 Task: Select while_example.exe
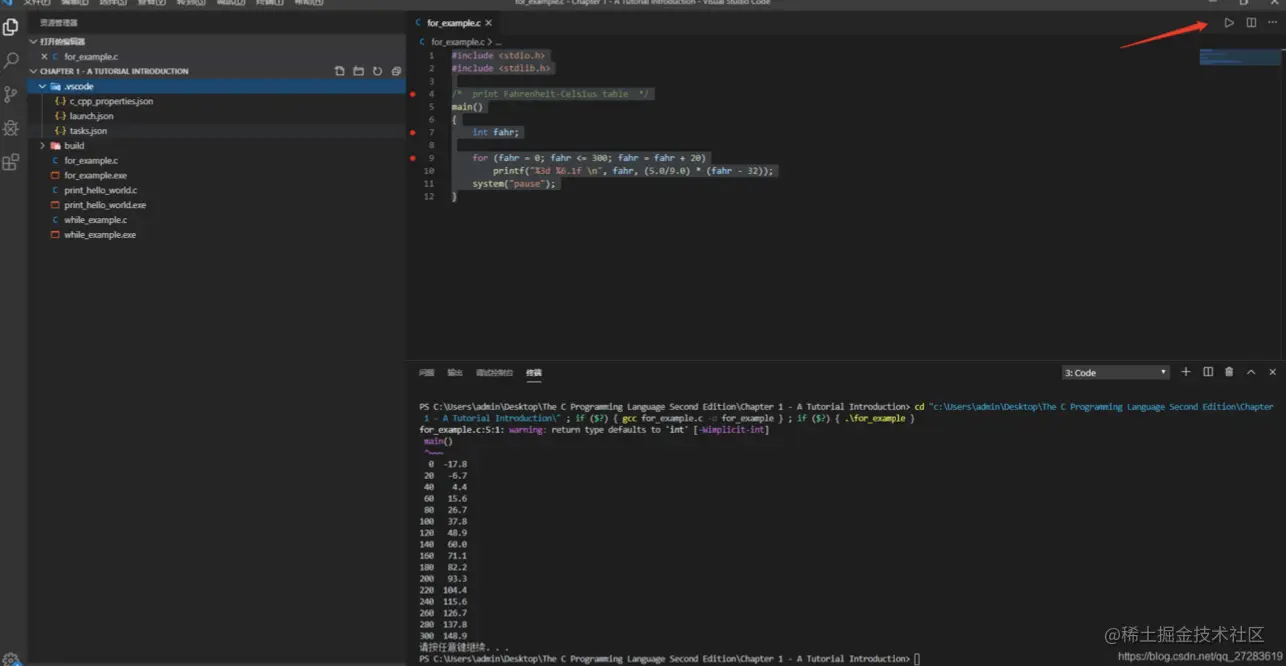(100, 235)
